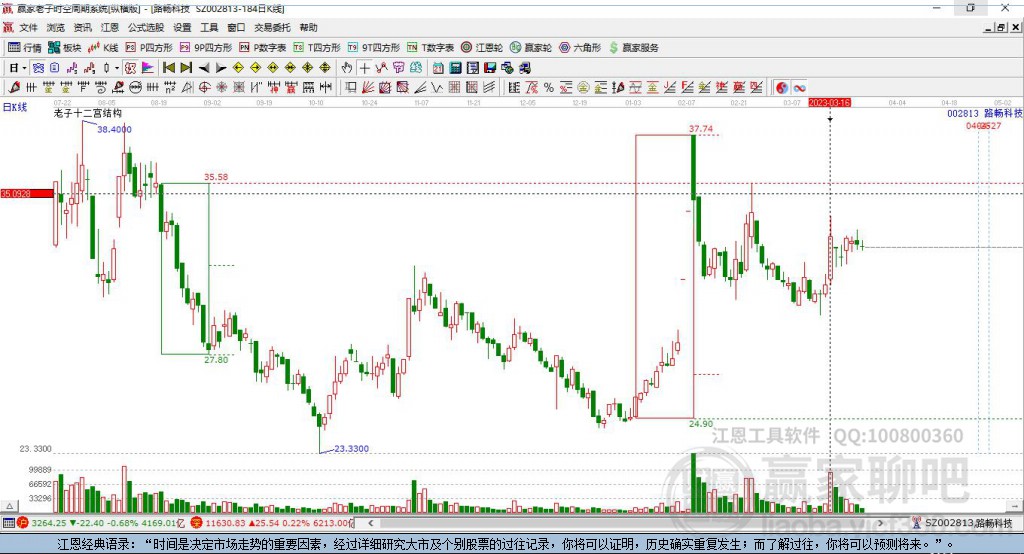Screen dimensions: 1024x554
Task: Open the 六角形 hexagon tool
Action: click(x=580, y=48)
